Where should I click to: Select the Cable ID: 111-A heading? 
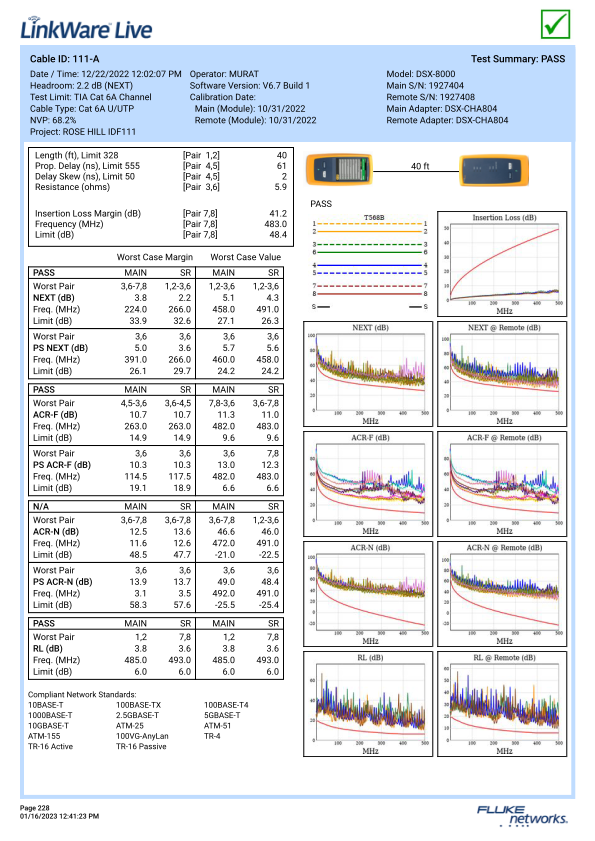(x=64, y=59)
